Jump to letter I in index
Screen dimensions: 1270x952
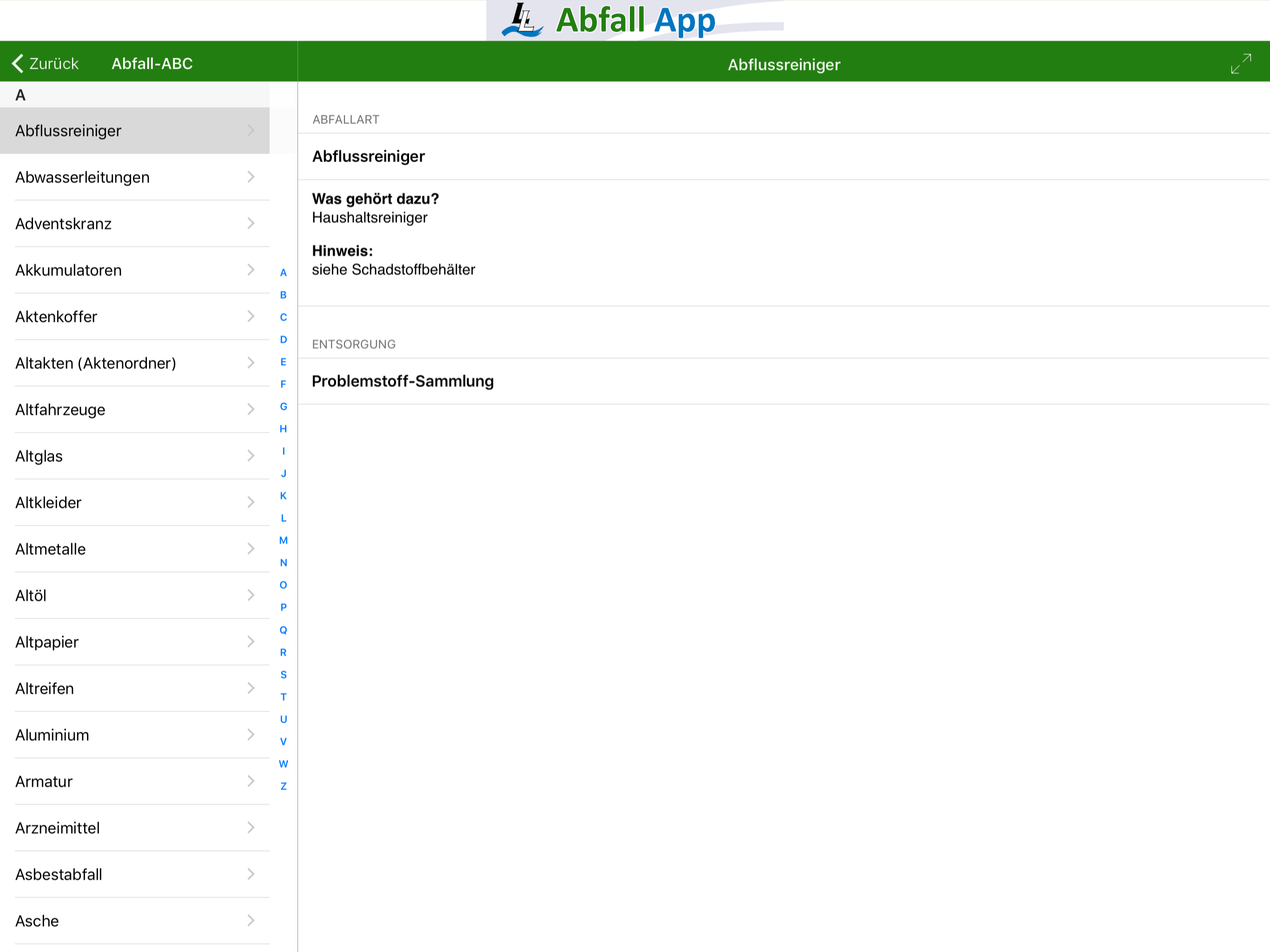click(283, 451)
